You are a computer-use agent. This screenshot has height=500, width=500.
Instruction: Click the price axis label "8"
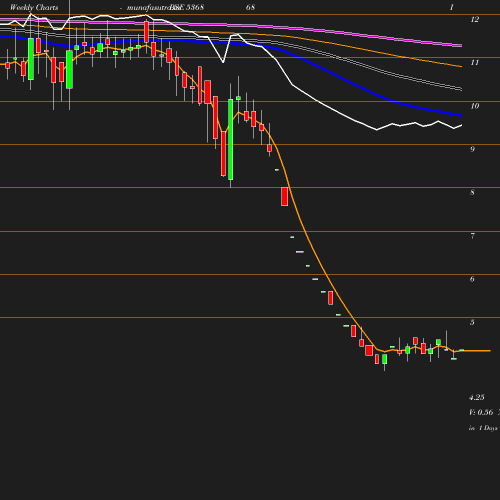(x=472, y=192)
